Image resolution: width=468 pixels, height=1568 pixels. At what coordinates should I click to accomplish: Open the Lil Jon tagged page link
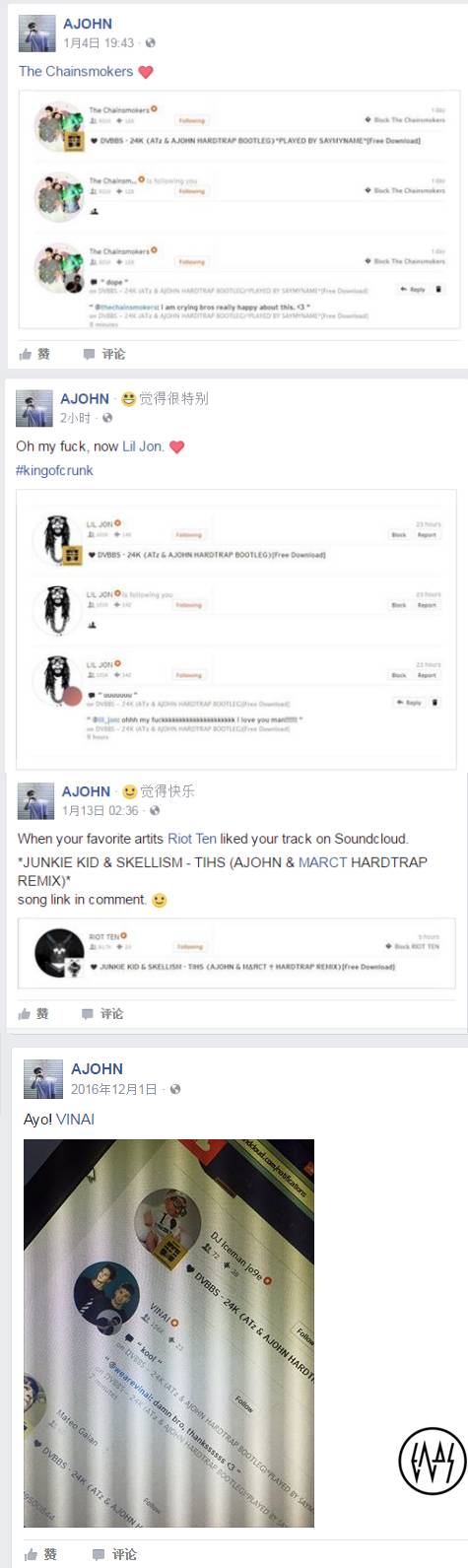(x=142, y=446)
